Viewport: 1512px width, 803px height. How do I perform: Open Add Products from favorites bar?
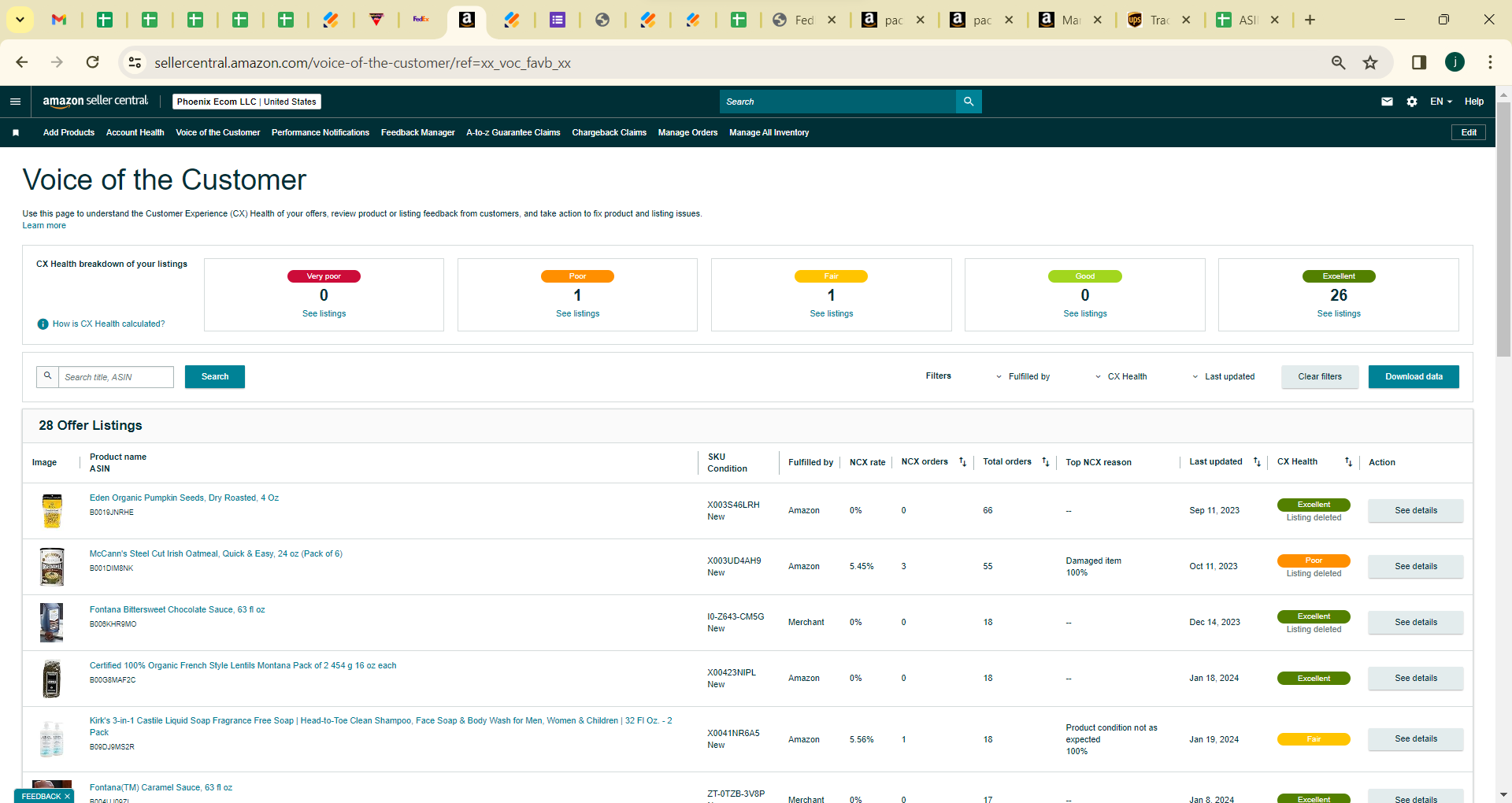point(69,133)
